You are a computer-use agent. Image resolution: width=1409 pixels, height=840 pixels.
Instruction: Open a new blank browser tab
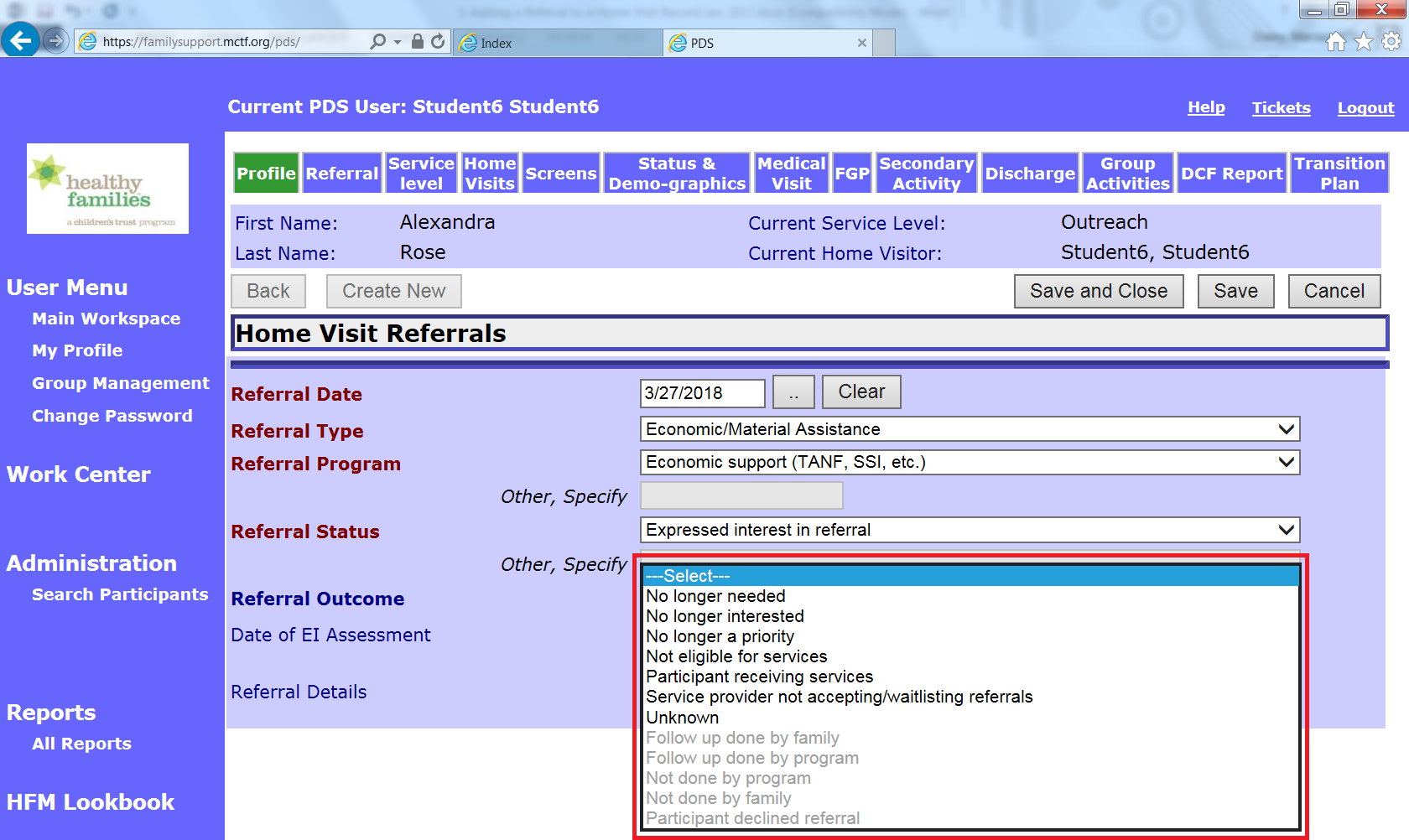(884, 43)
